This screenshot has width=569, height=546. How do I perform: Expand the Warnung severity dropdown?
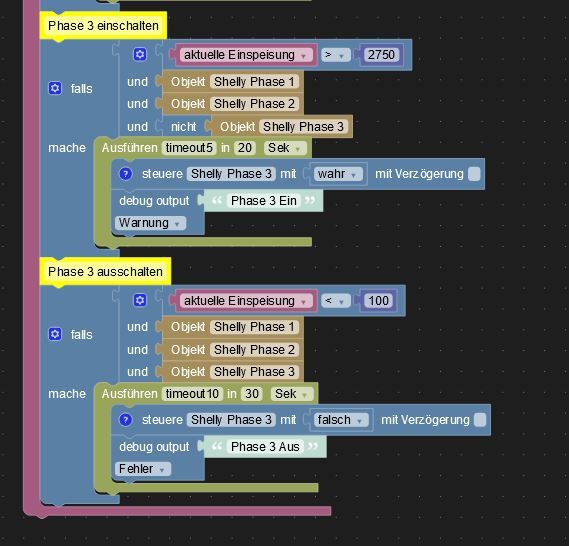point(150,223)
